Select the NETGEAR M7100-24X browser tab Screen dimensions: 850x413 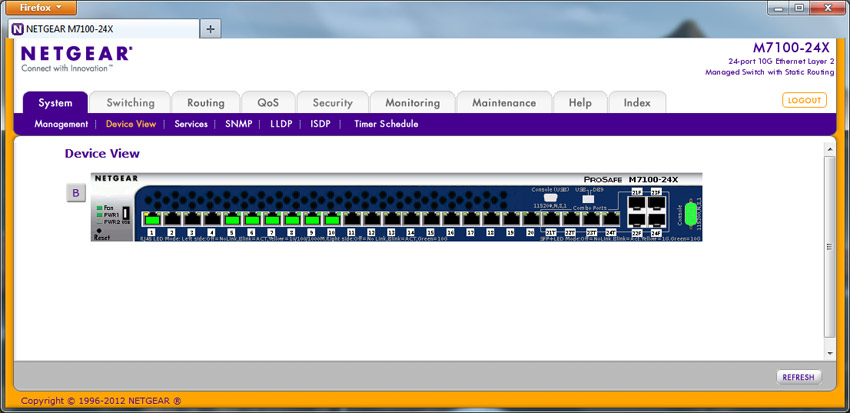coord(104,29)
